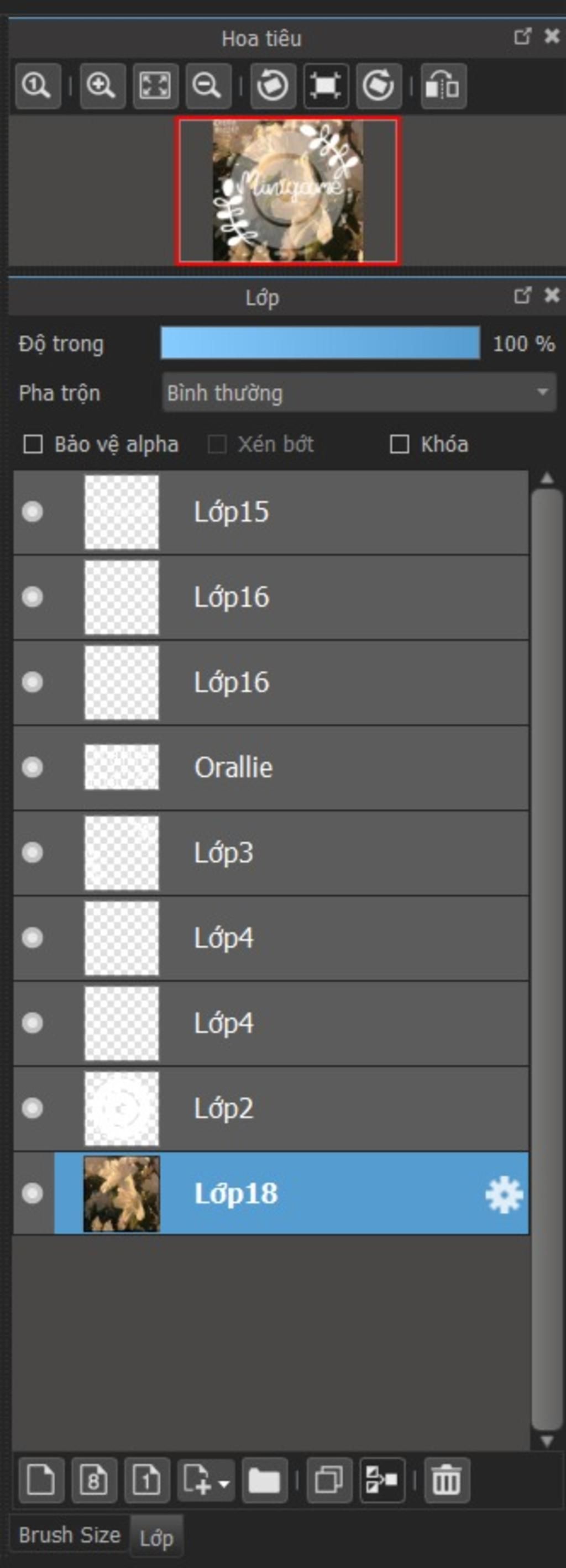The width and height of the screenshot is (566, 1568).
Task: Hide the Orallie layer
Action: pyautogui.click(x=32, y=767)
